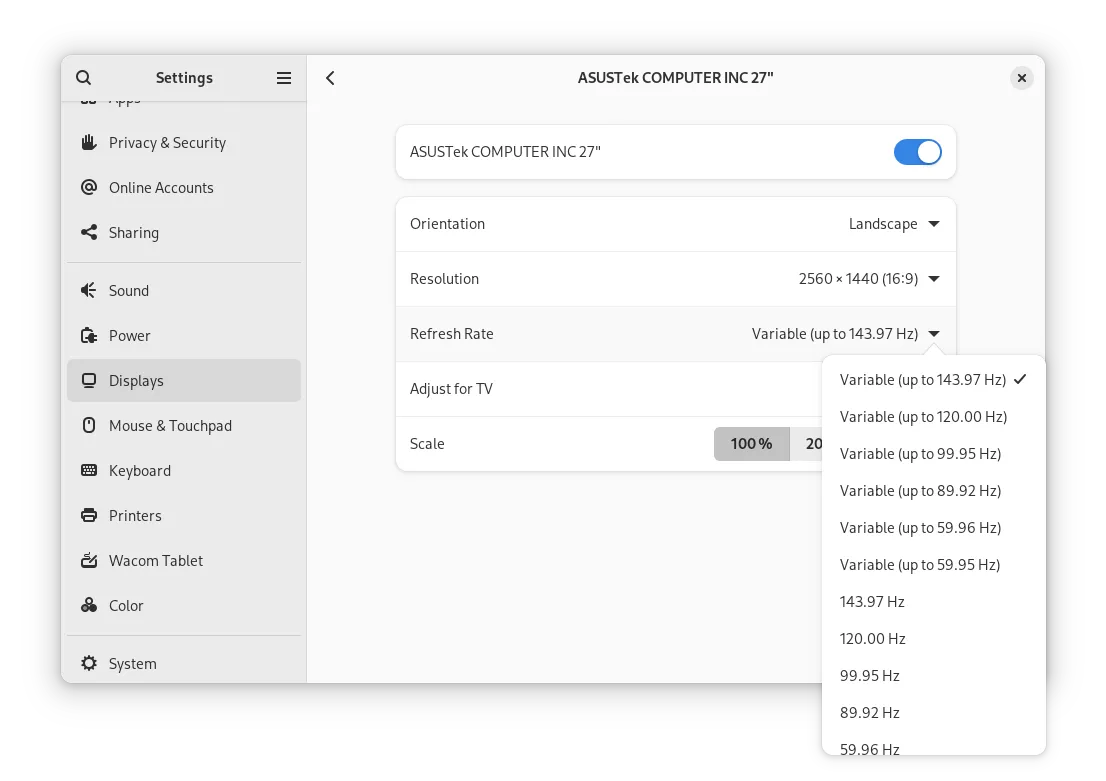Disable the ASUSTek COMPUTER INC 27" display toggle
Viewport: 1106px width, 781px height.
(x=917, y=152)
